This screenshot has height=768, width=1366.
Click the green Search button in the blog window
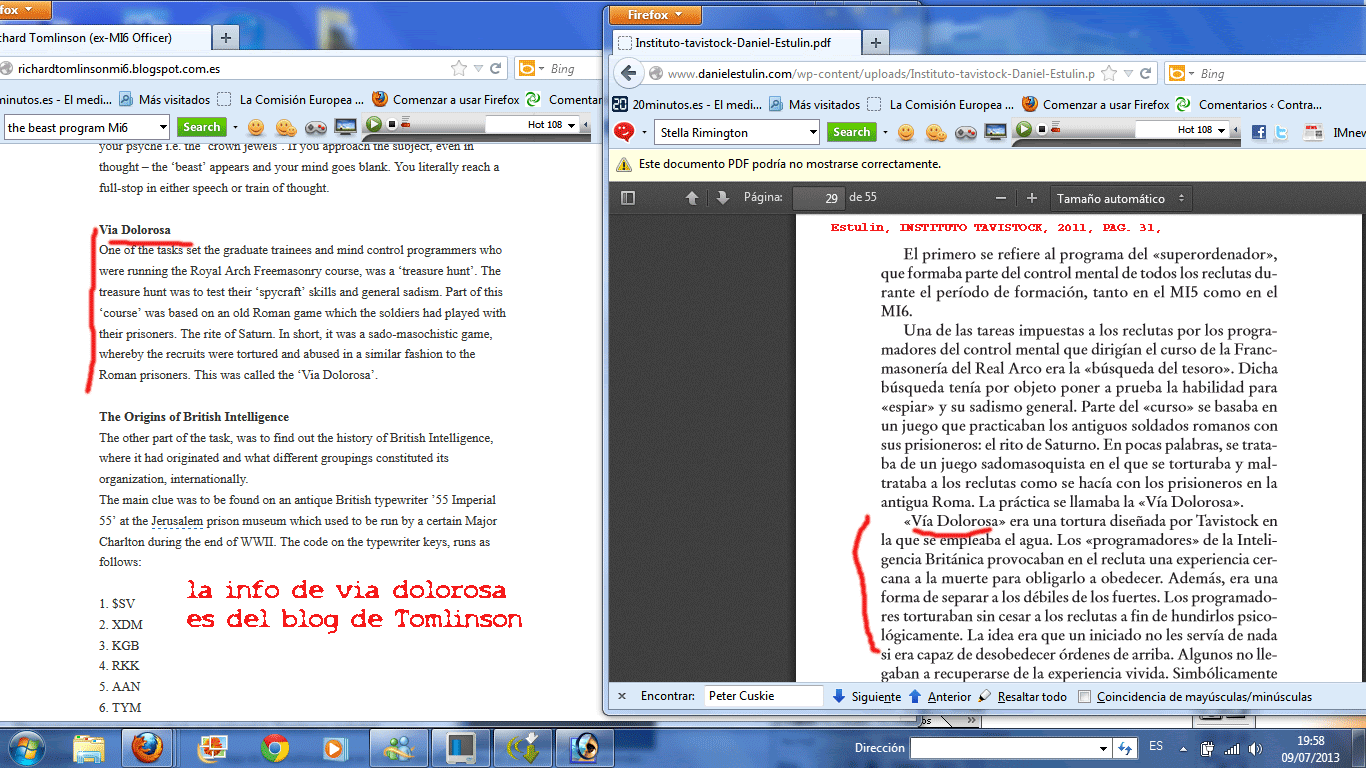(201, 127)
